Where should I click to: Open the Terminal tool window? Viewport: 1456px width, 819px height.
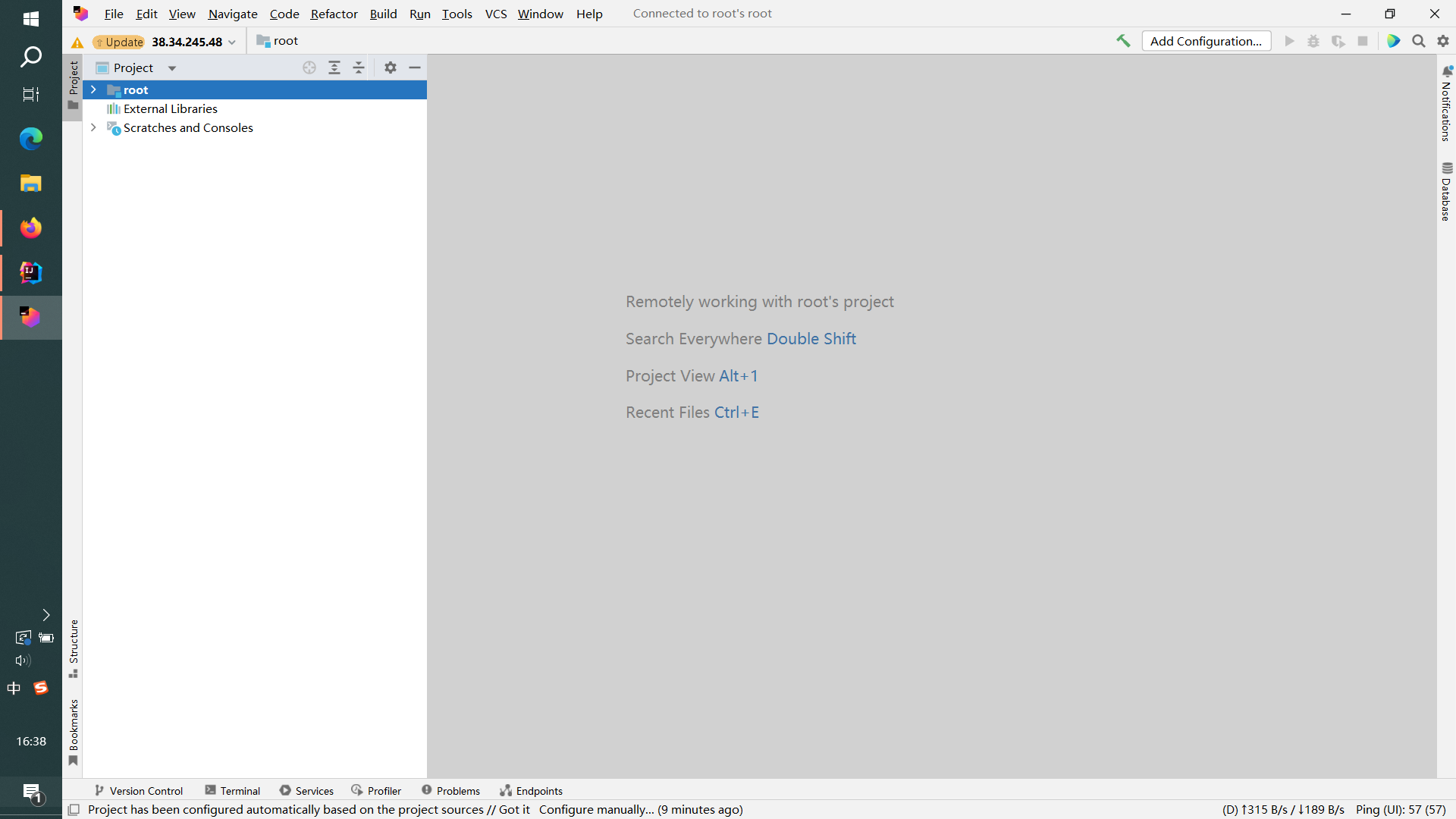tap(239, 790)
